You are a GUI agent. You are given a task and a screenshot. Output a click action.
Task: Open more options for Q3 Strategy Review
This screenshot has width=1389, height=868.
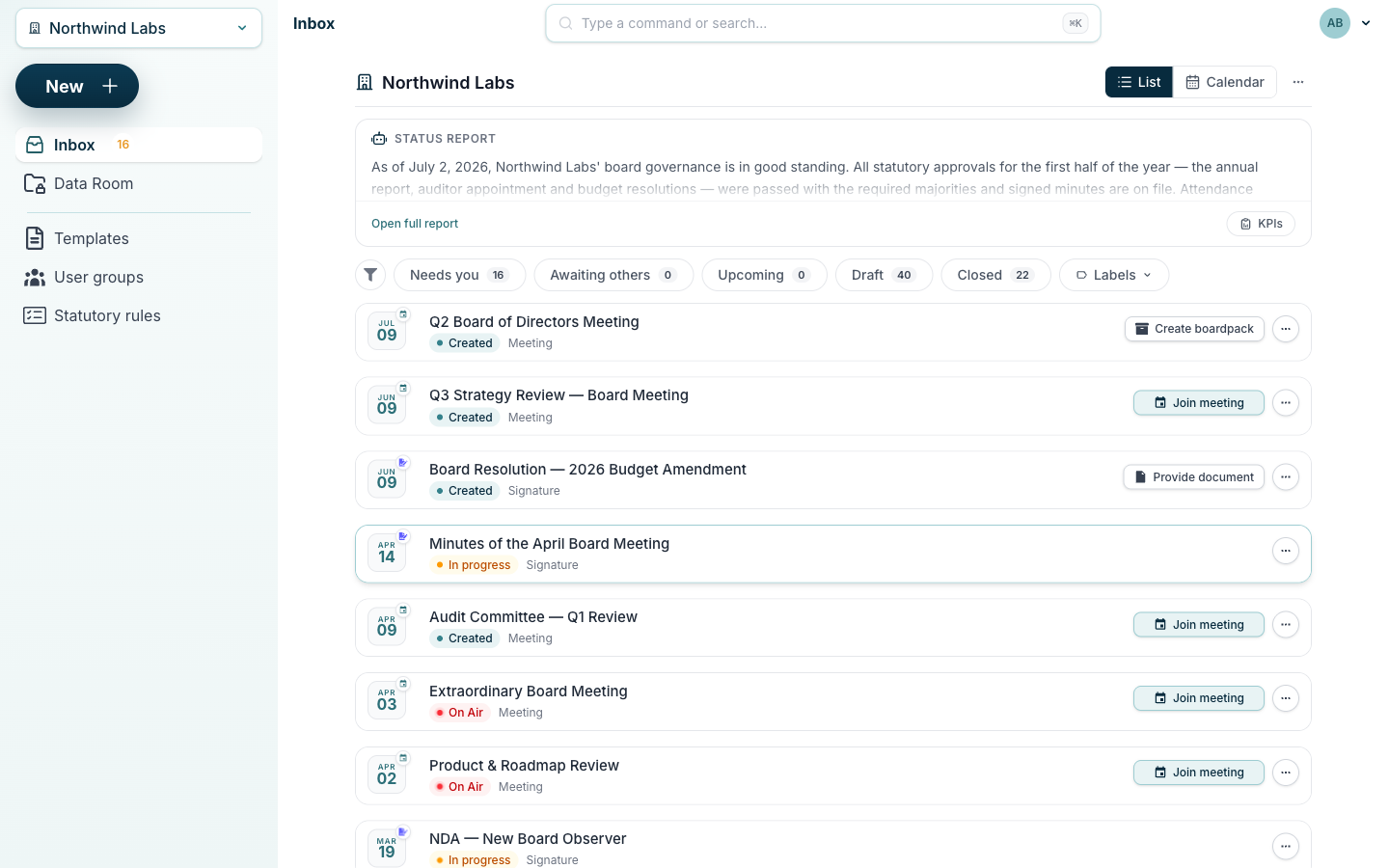click(x=1286, y=403)
